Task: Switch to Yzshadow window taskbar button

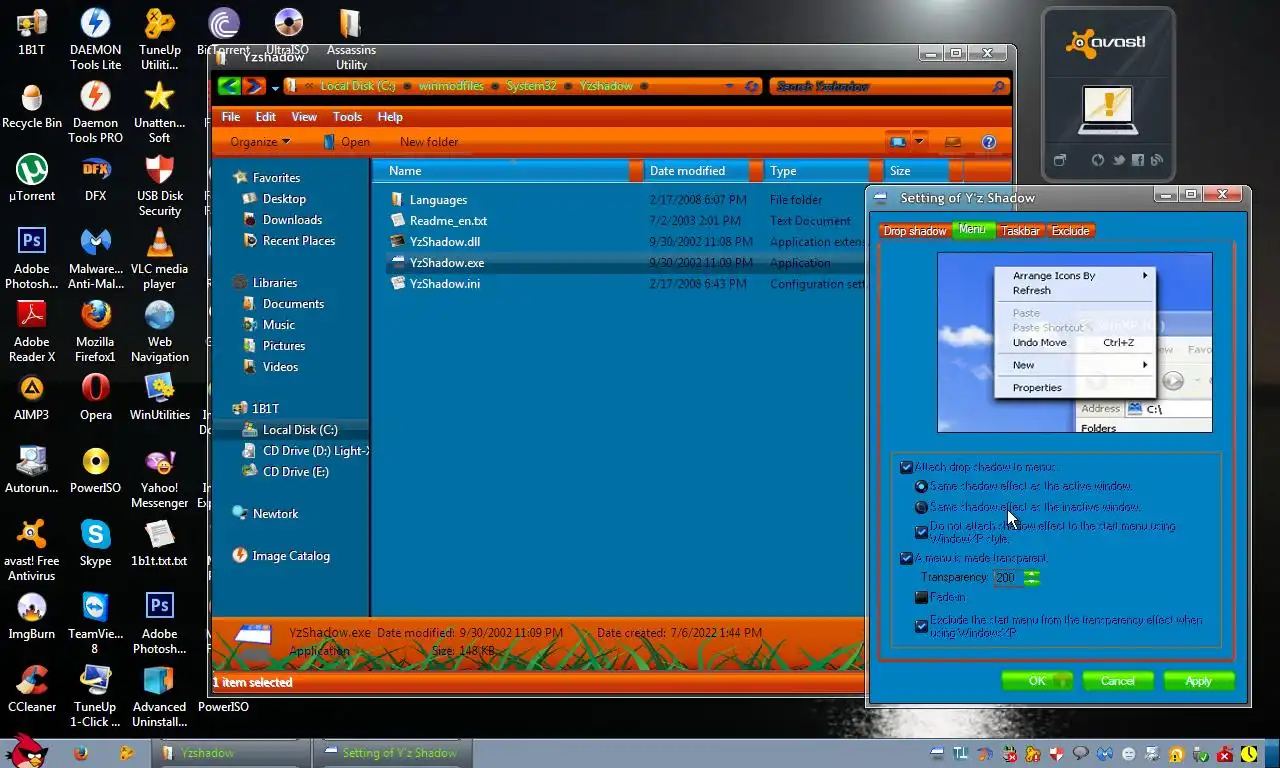Action: pyautogui.click(x=231, y=753)
